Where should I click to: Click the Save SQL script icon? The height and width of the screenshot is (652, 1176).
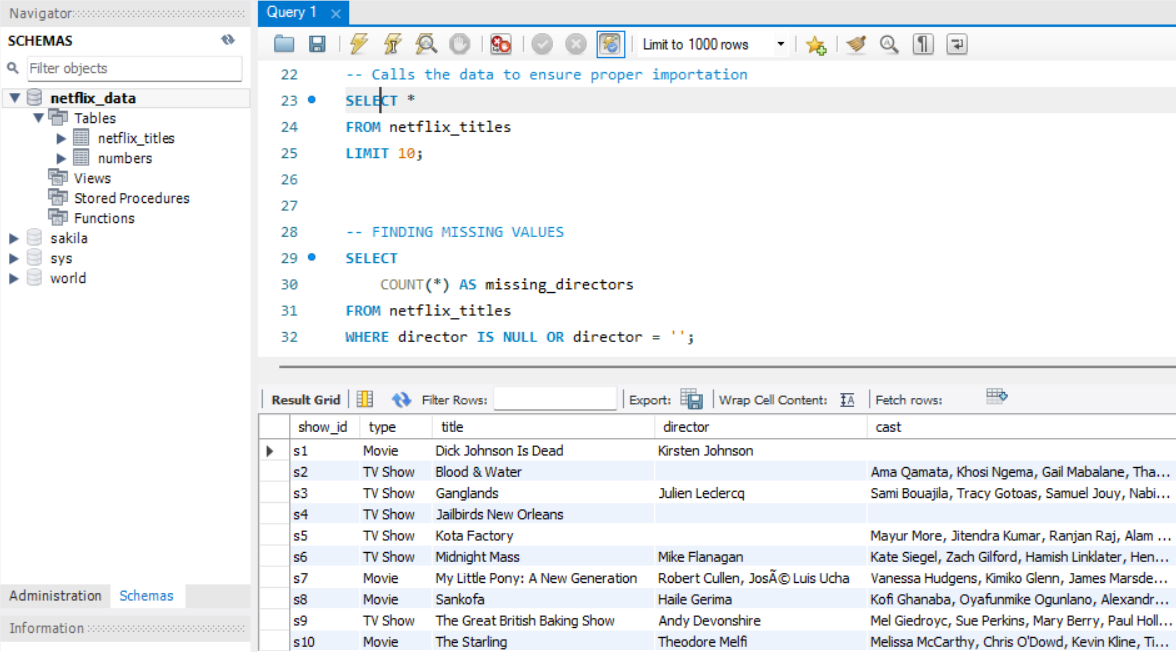click(x=318, y=43)
